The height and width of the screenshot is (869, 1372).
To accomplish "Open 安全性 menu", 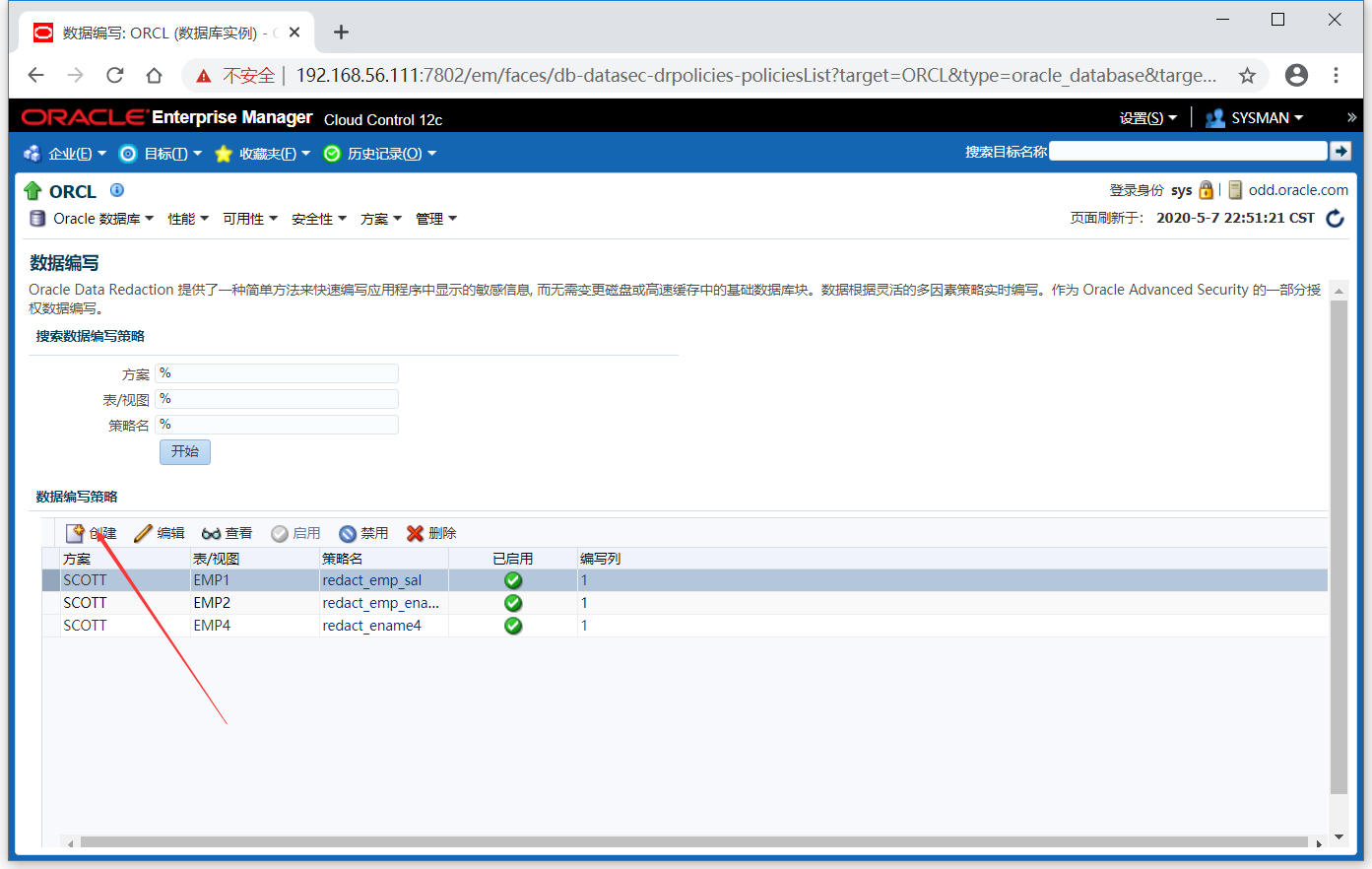I will click(319, 219).
